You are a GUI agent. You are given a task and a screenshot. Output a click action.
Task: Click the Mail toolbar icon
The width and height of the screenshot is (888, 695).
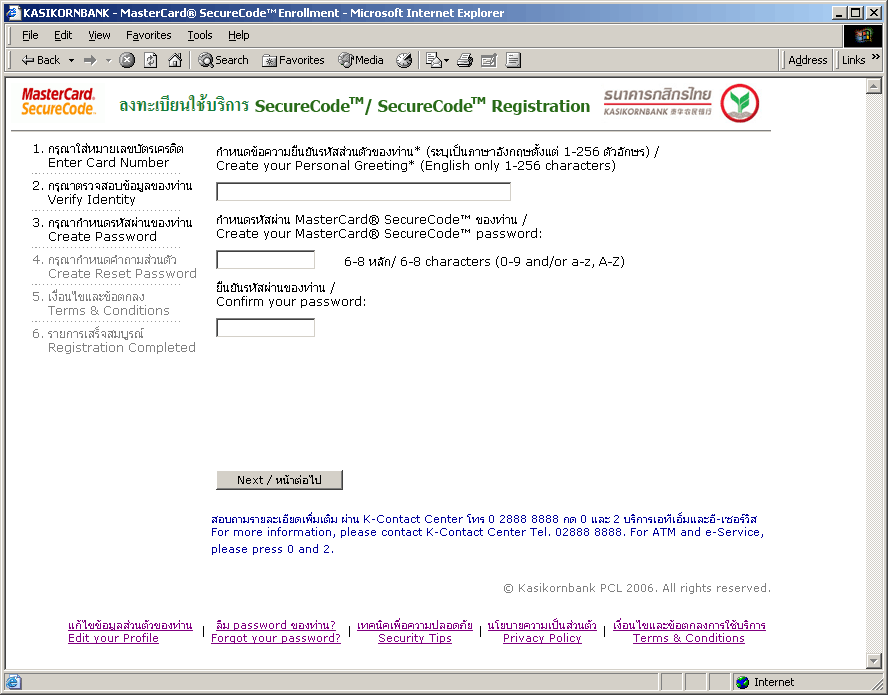tap(433, 60)
